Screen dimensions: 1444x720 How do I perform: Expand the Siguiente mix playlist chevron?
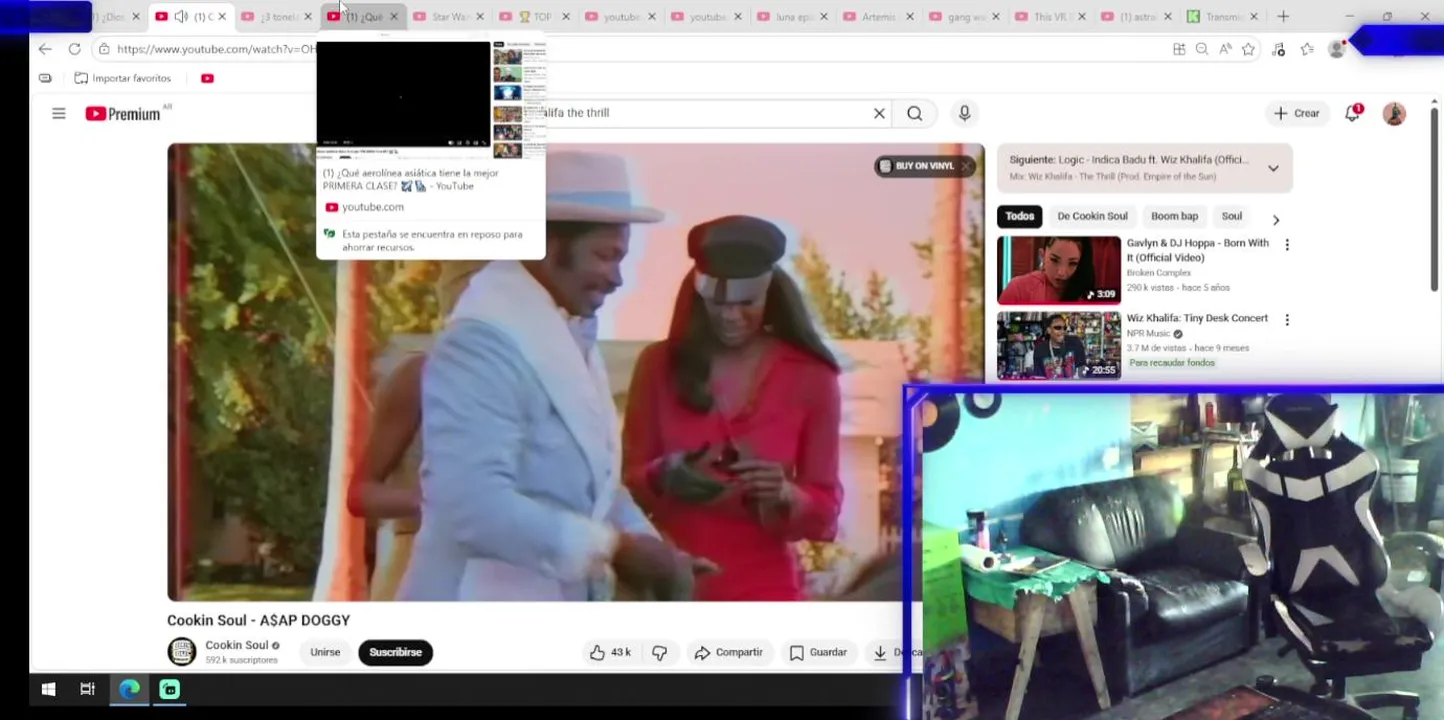[x=1273, y=168]
